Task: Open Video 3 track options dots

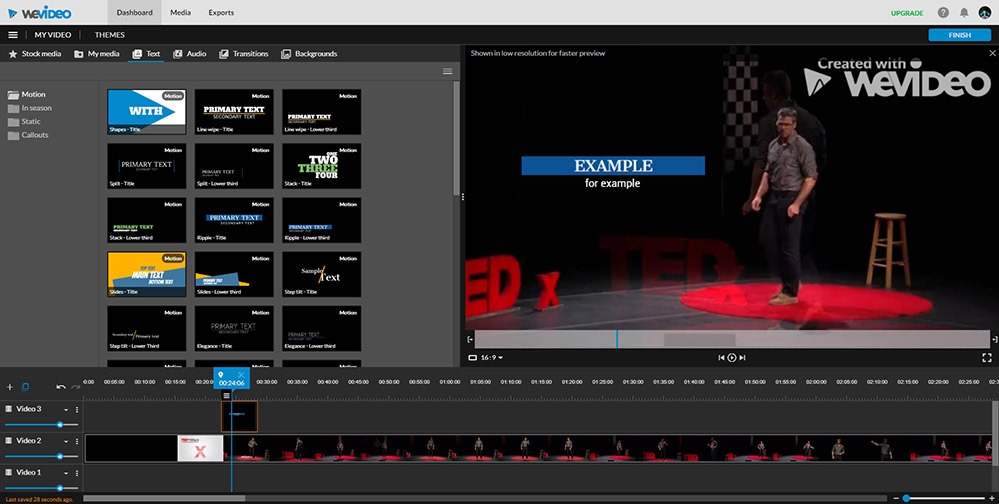Action: coord(77,410)
